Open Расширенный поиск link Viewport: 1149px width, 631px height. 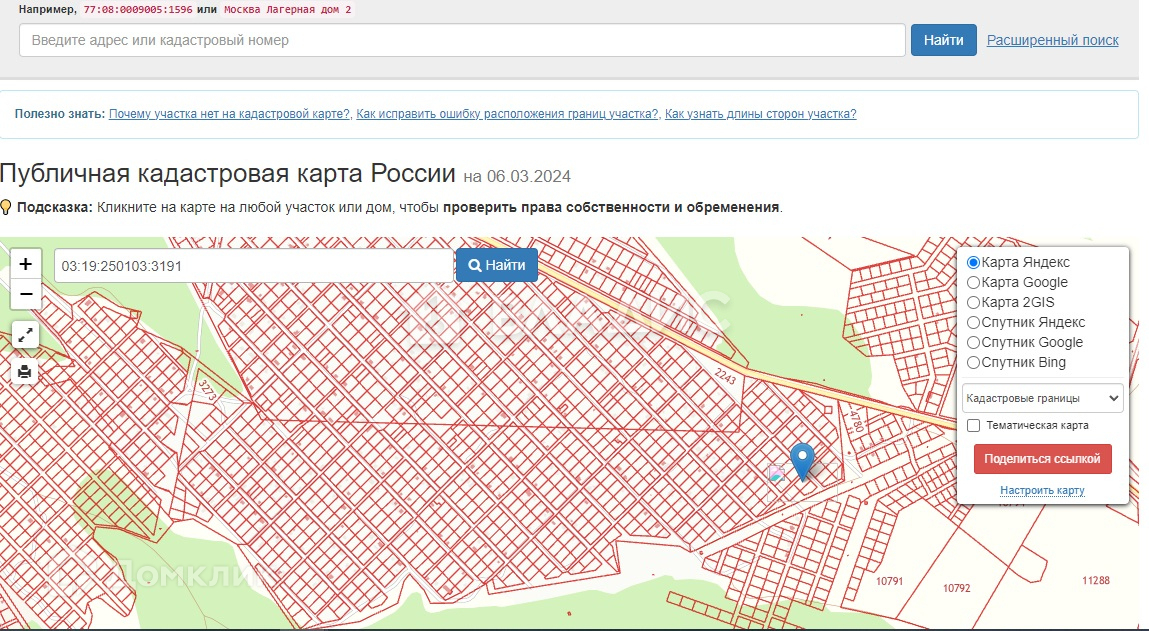1052,40
